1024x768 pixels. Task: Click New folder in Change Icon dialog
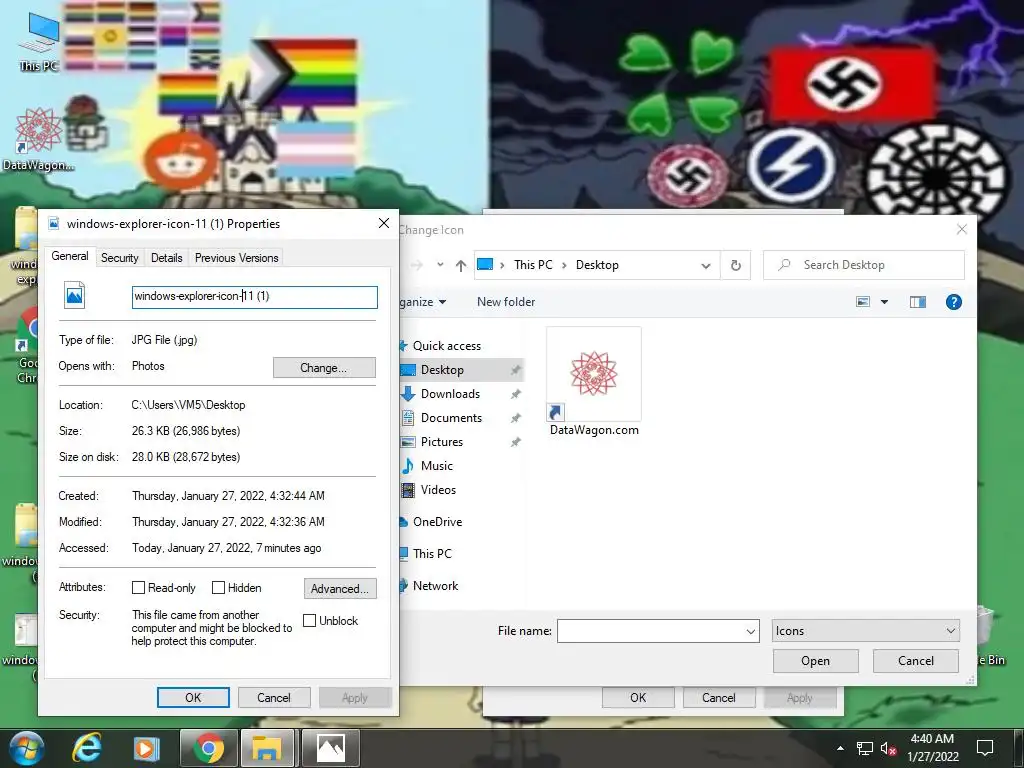(x=506, y=302)
